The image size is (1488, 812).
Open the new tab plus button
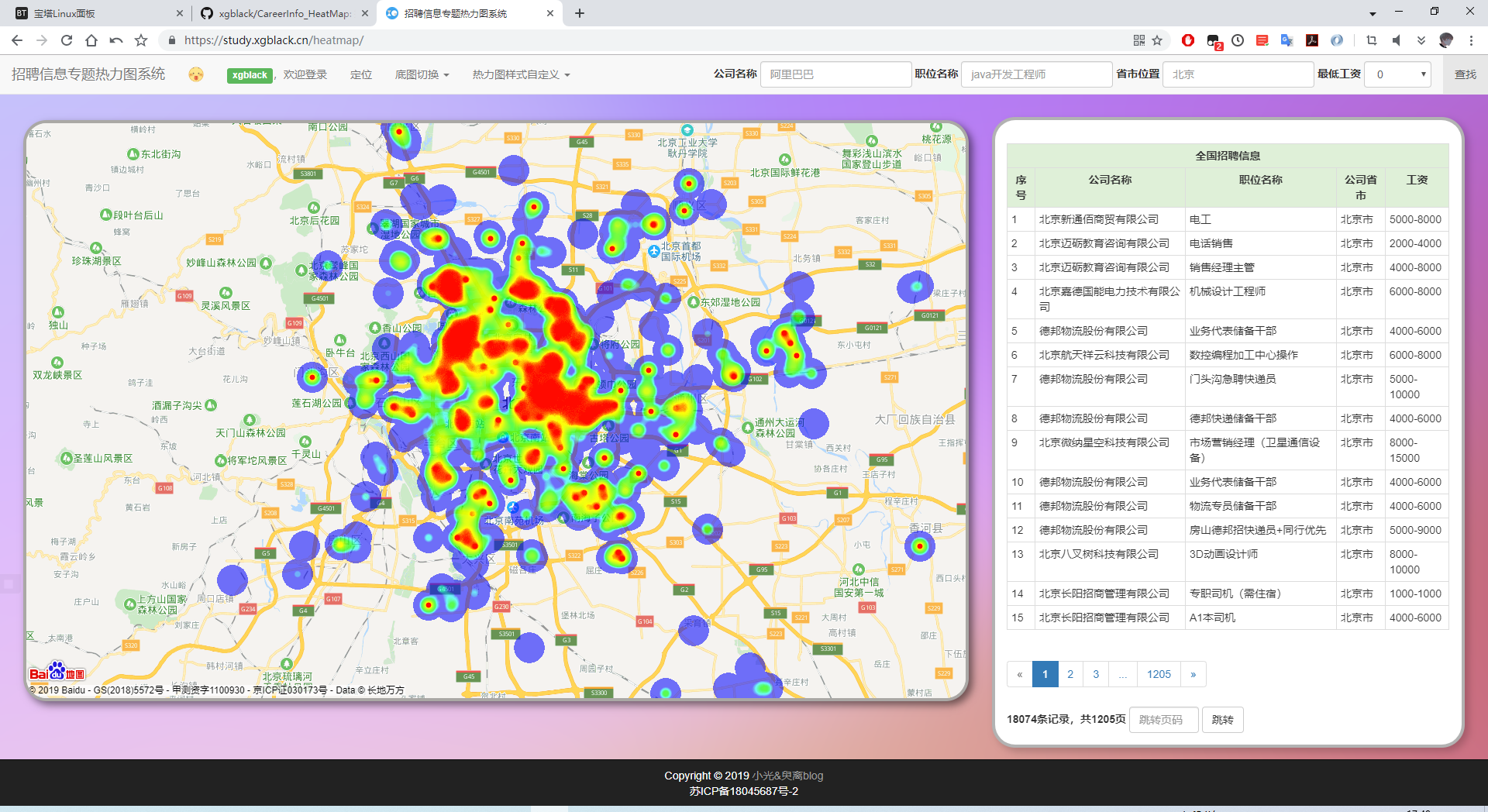(x=580, y=13)
